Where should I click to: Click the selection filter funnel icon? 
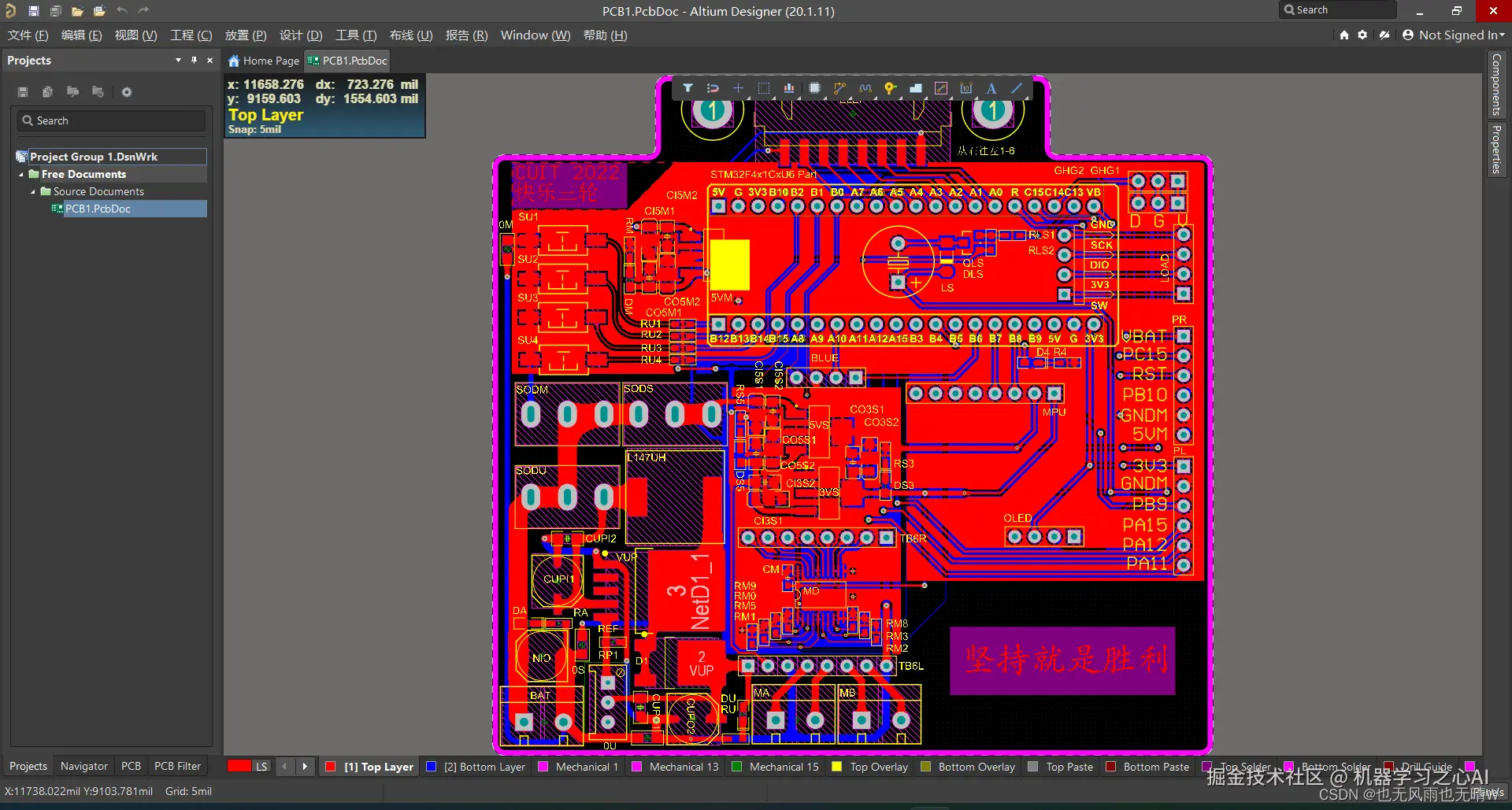(687, 88)
